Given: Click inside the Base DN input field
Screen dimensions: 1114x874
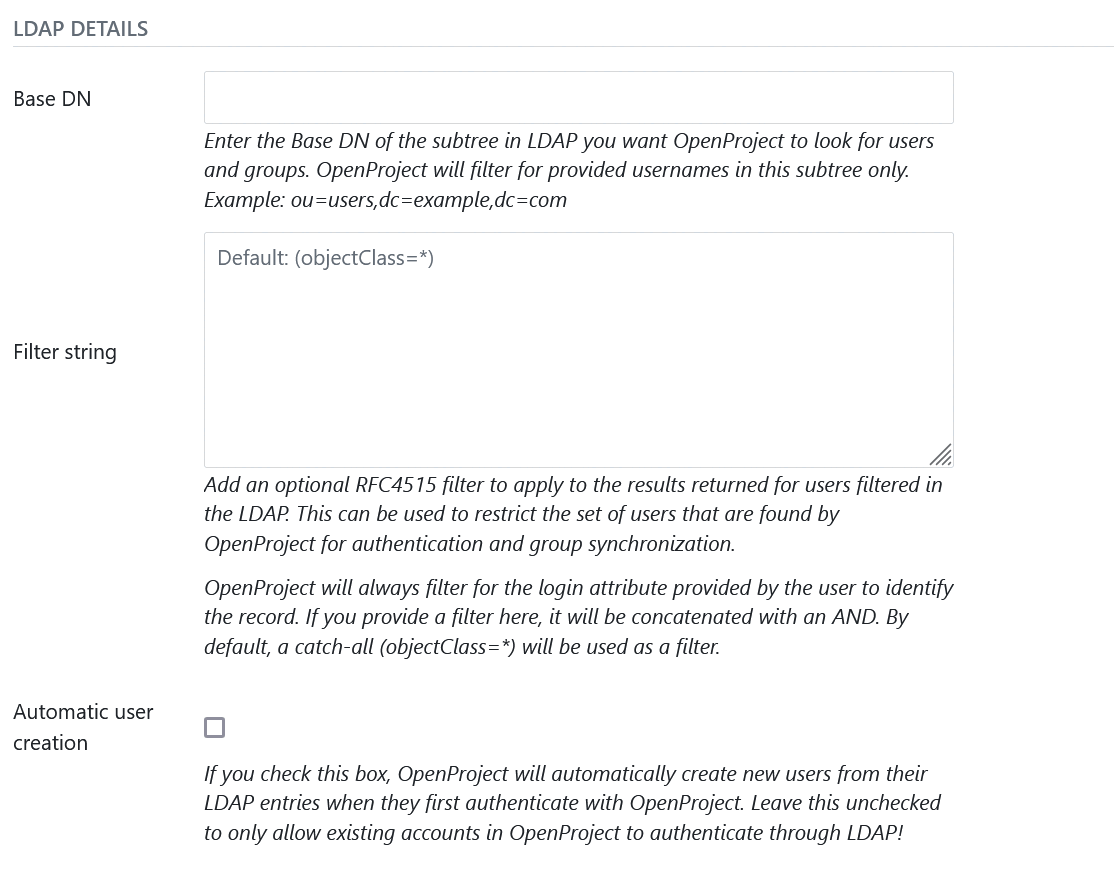Looking at the screenshot, I should tap(578, 97).
